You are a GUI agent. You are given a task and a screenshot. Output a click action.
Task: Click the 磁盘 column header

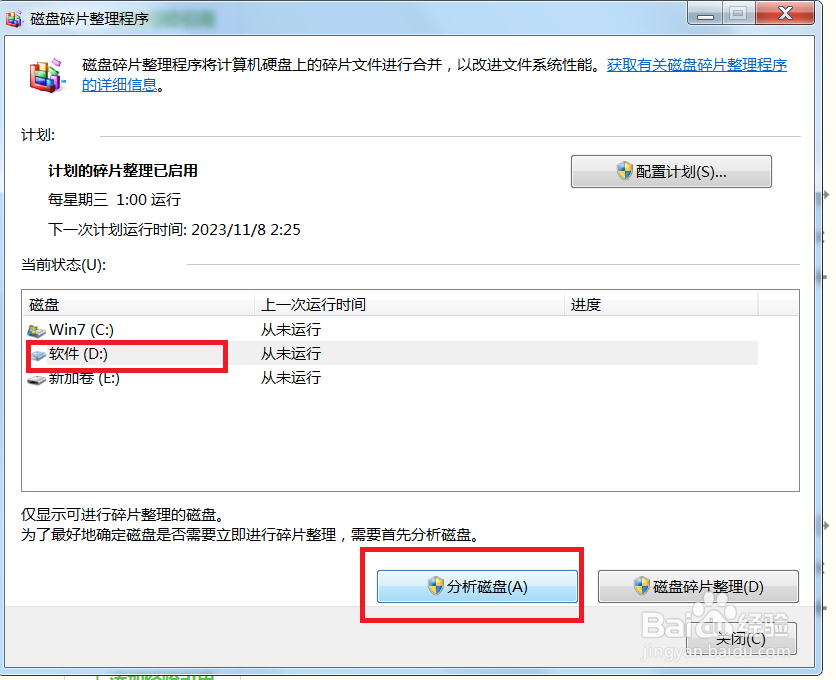click(x=139, y=305)
